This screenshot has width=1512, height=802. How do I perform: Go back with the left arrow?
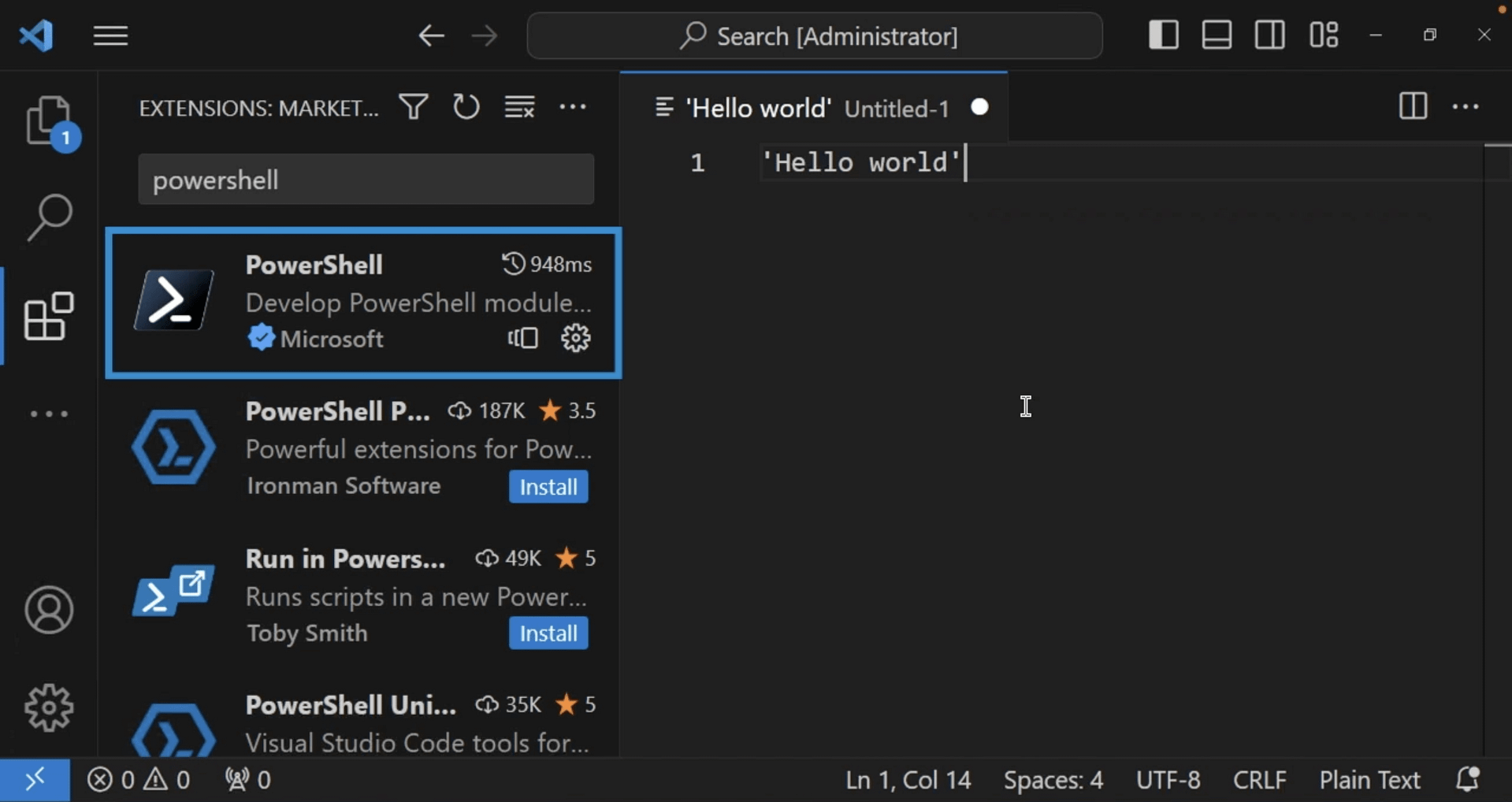[431, 35]
